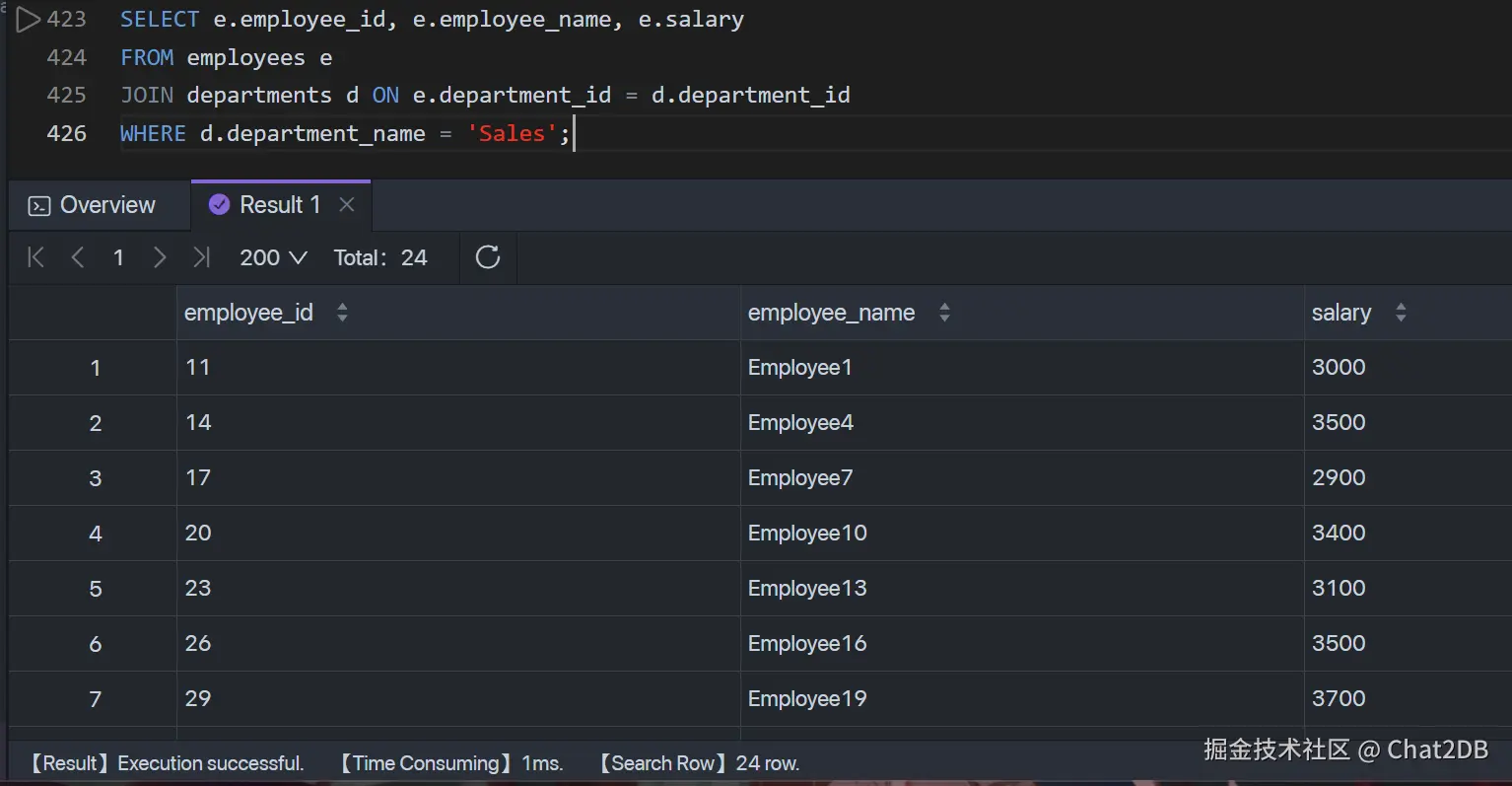Go to the previous results page
Image resolution: width=1512 pixels, height=786 pixels.
click(78, 257)
